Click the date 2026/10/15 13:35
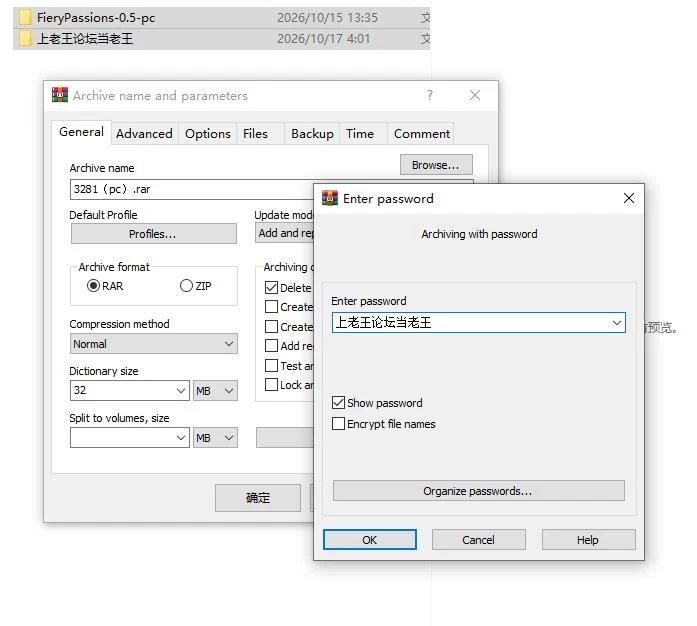Screen dimensions: 697x626 click(x=327, y=18)
